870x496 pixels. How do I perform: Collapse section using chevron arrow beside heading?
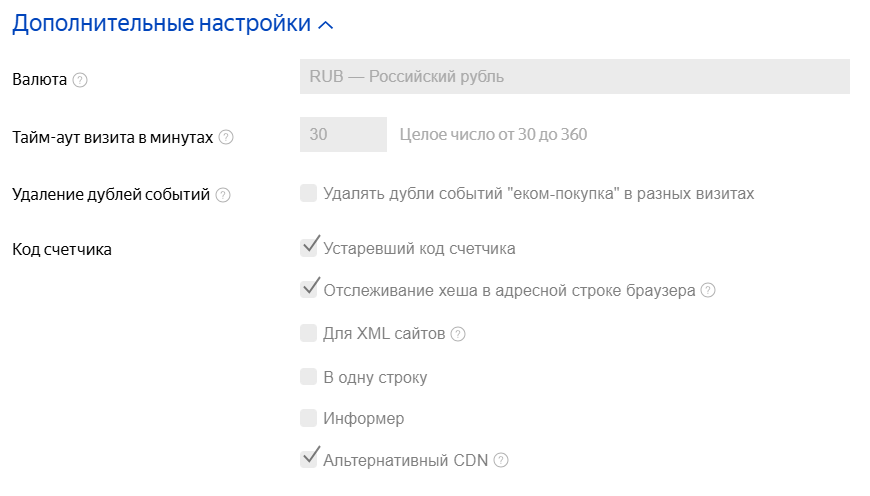point(325,25)
